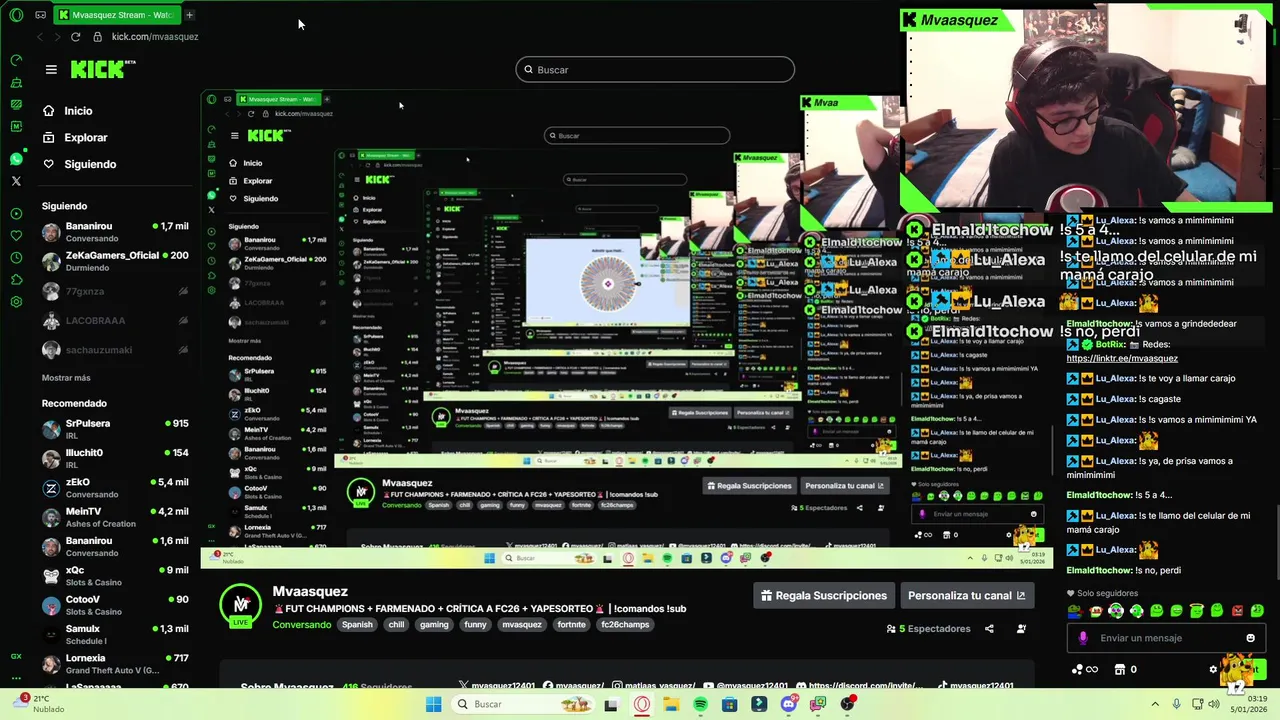This screenshot has height=720, width=1280.
Task: Open chat settings gear icon
Action: [x=1213, y=669]
